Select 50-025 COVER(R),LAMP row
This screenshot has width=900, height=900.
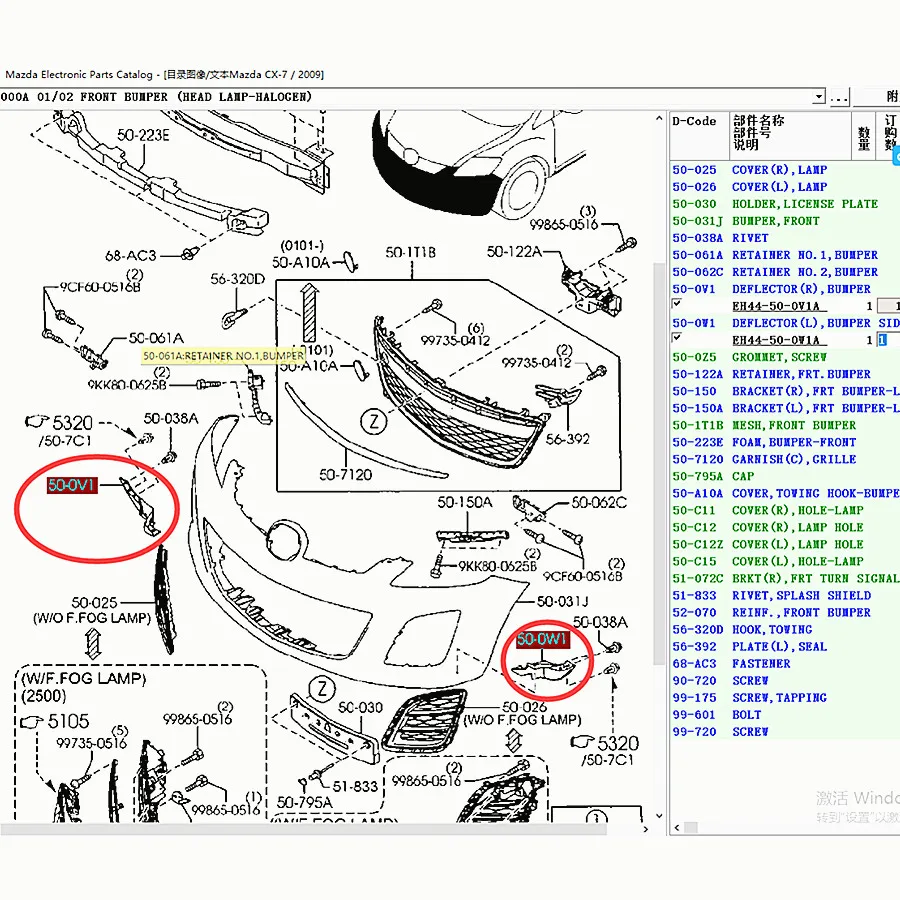tap(785, 170)
